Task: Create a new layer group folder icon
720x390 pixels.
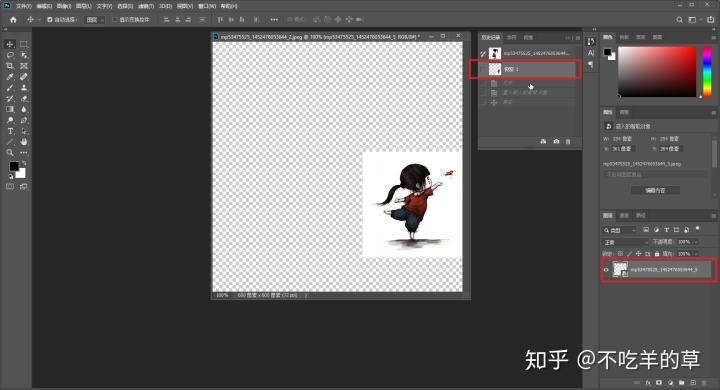Action: [681, 383]
